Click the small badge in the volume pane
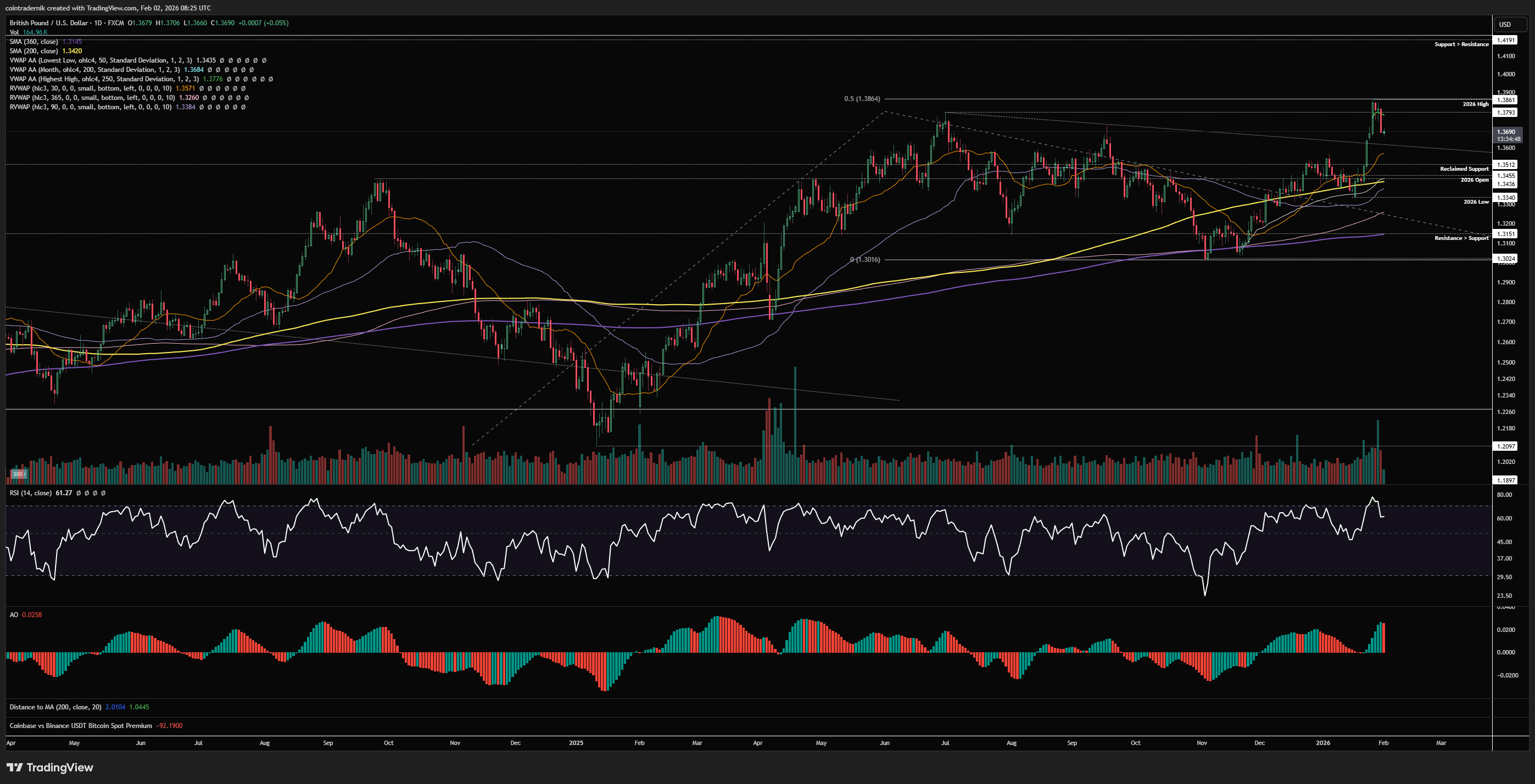This screenshot has height=784, width=1535. coord(19,474)
